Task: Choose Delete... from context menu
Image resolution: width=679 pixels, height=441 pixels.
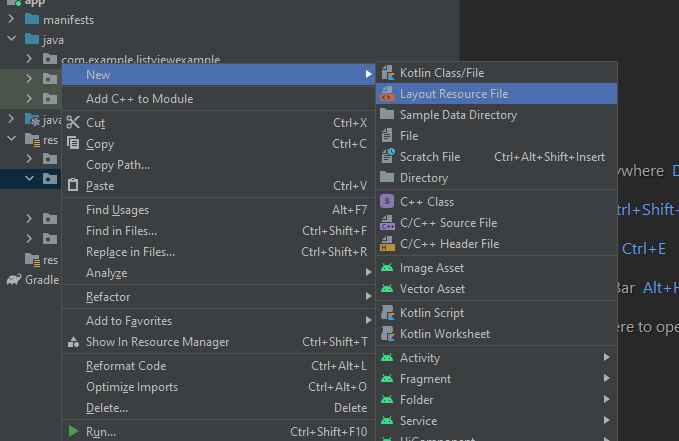Action: [x=218, y=408]
